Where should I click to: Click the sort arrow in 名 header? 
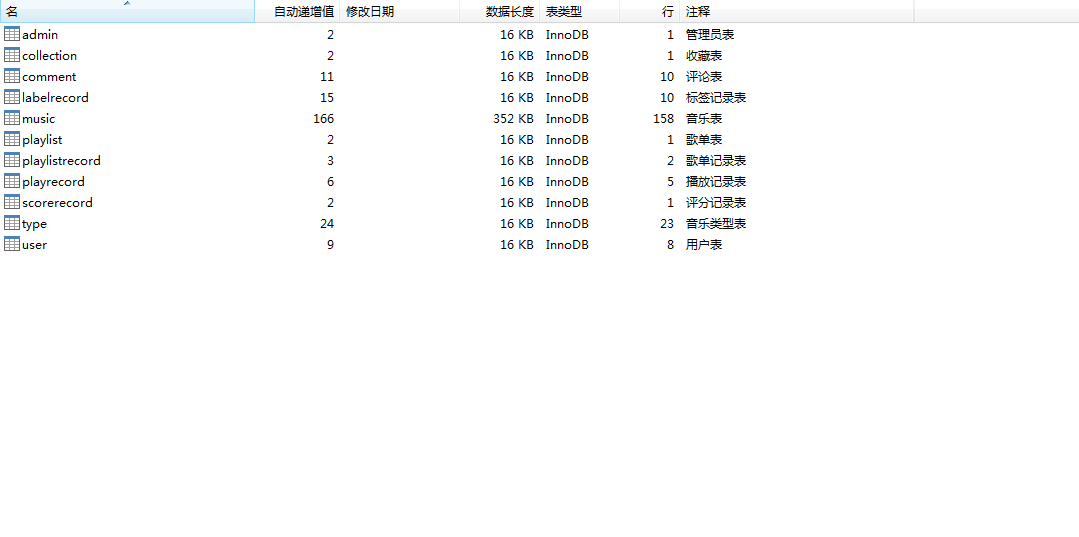(127, 3)
